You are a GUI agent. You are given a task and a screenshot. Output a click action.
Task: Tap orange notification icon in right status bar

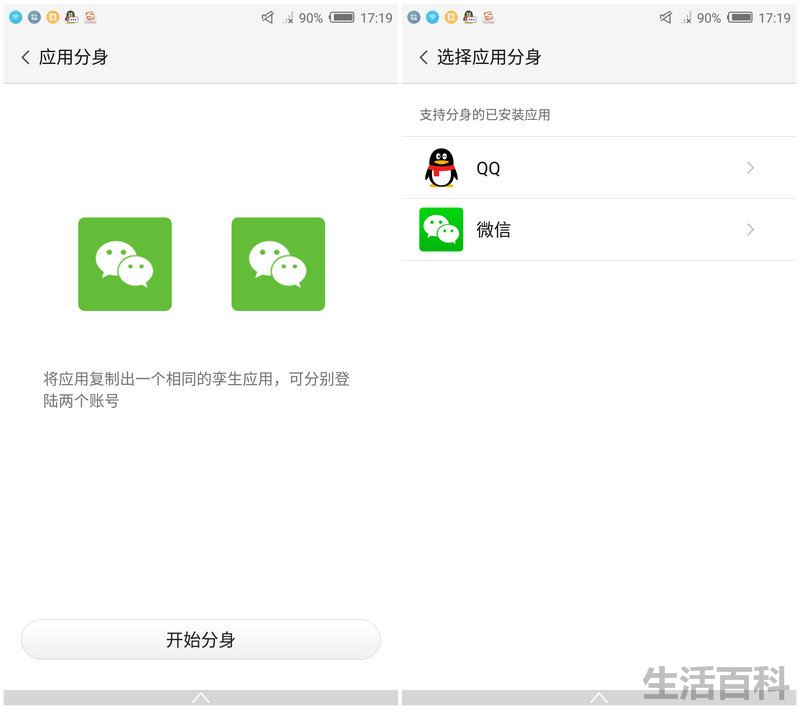point(451,17)
